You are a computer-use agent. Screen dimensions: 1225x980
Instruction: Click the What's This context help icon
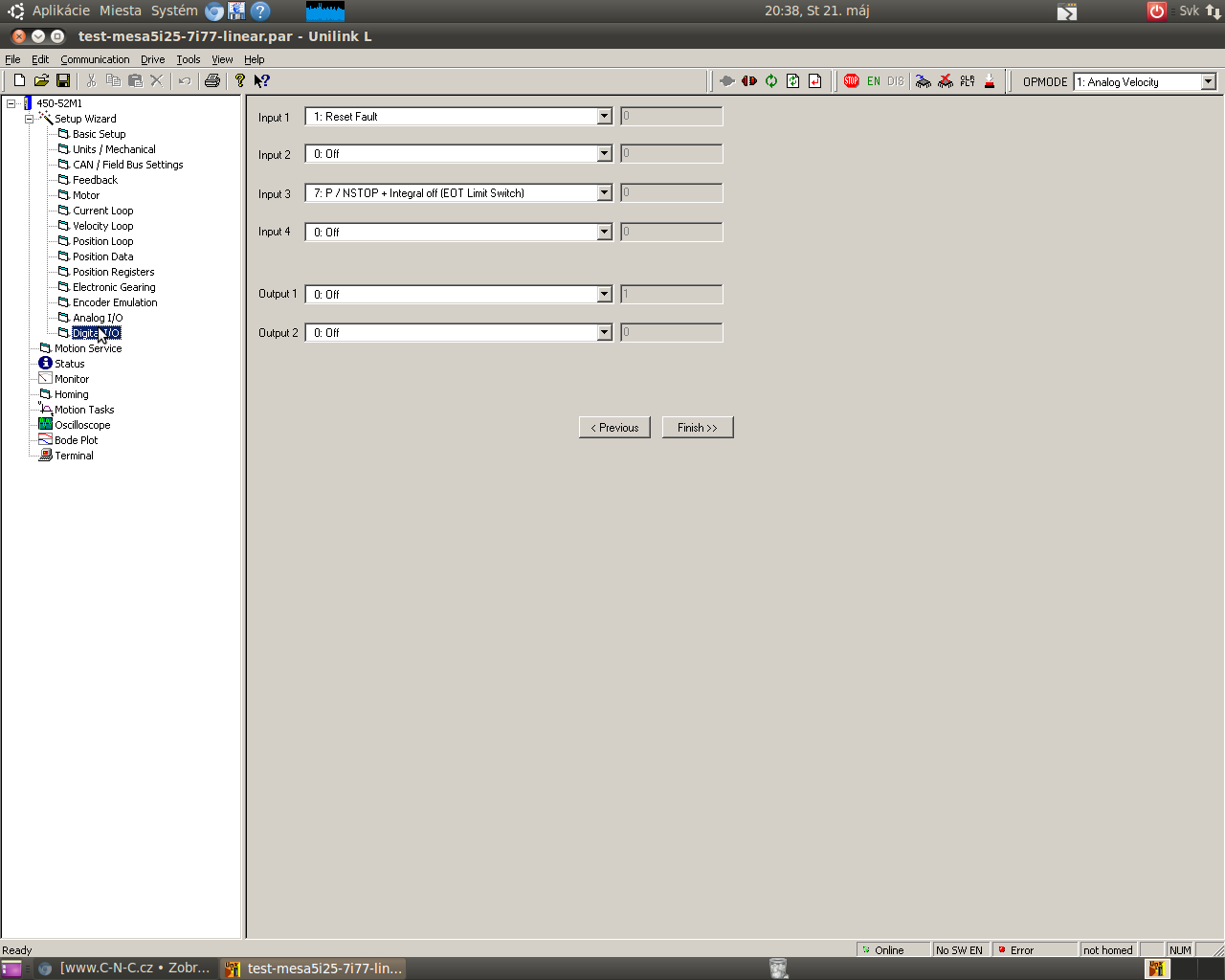(x=261, y=81)
